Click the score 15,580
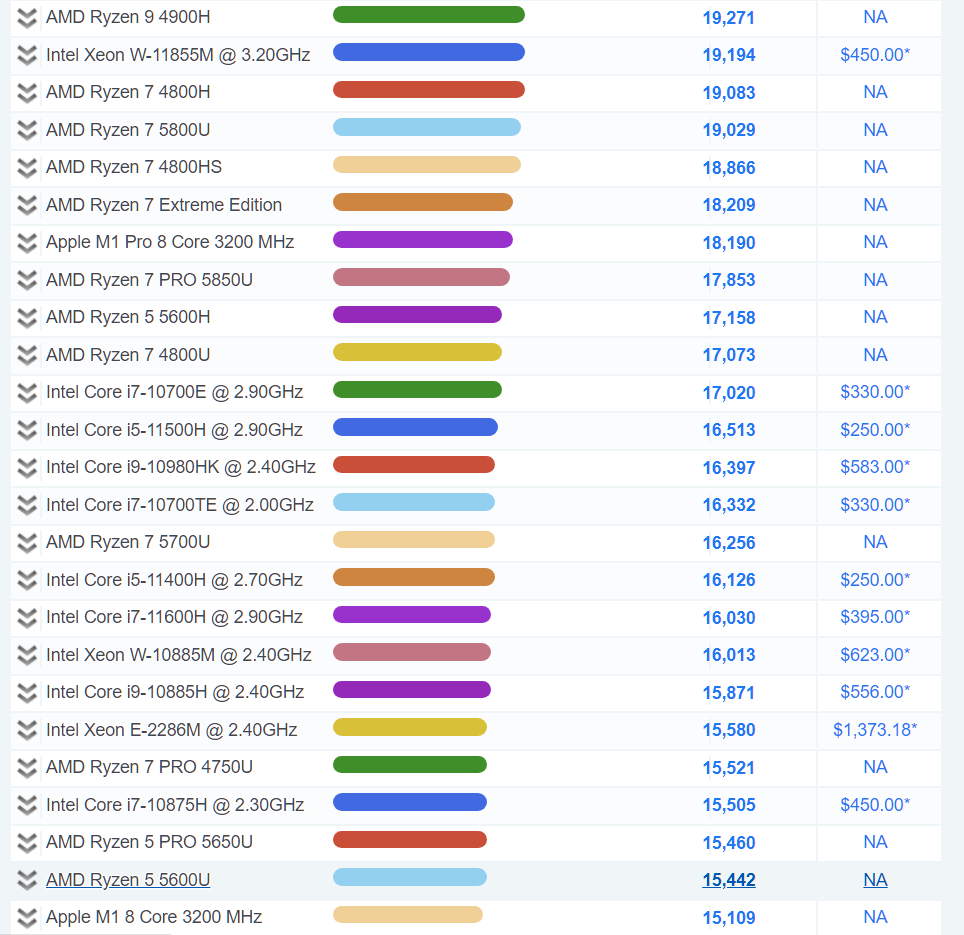This screenshot has width=964, height=935. [x=729, y=730]
